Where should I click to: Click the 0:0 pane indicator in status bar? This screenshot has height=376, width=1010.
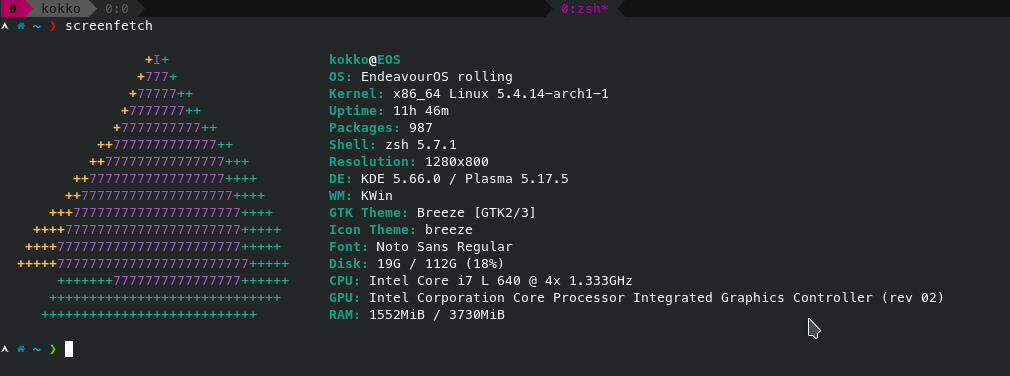click(117, 8)
